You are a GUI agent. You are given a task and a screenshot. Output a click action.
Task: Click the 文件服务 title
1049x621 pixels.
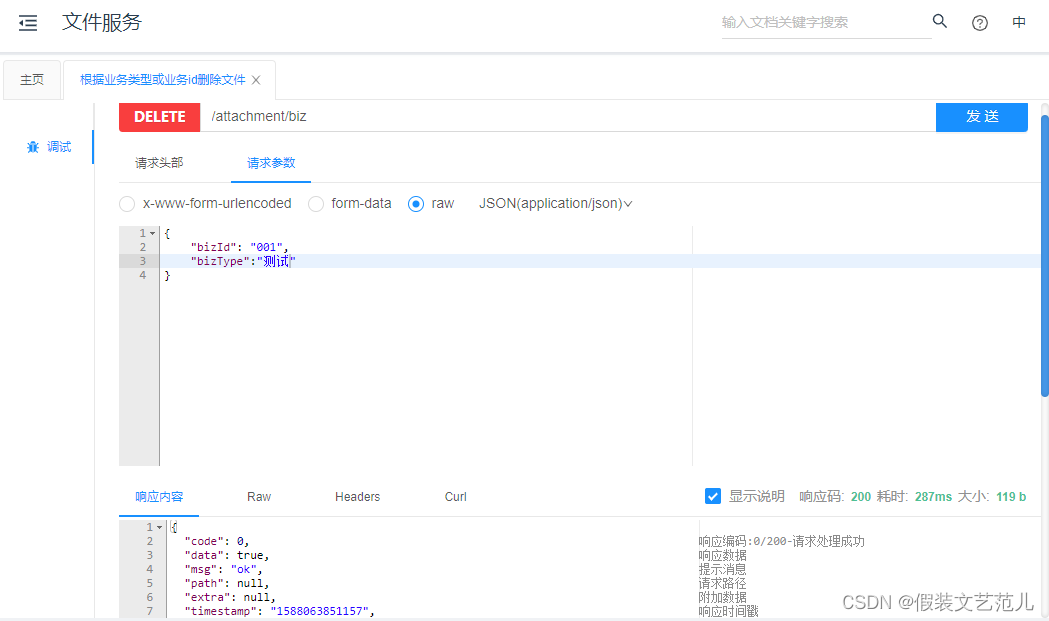click(x=102, y=23)
